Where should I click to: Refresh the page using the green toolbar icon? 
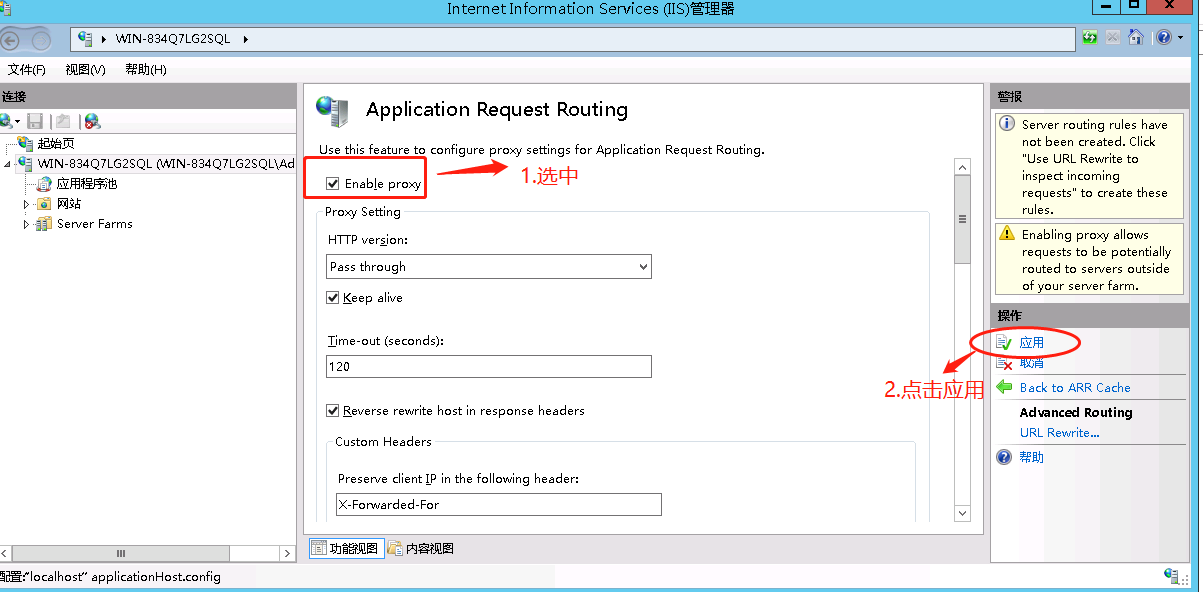coord(1090,38)
